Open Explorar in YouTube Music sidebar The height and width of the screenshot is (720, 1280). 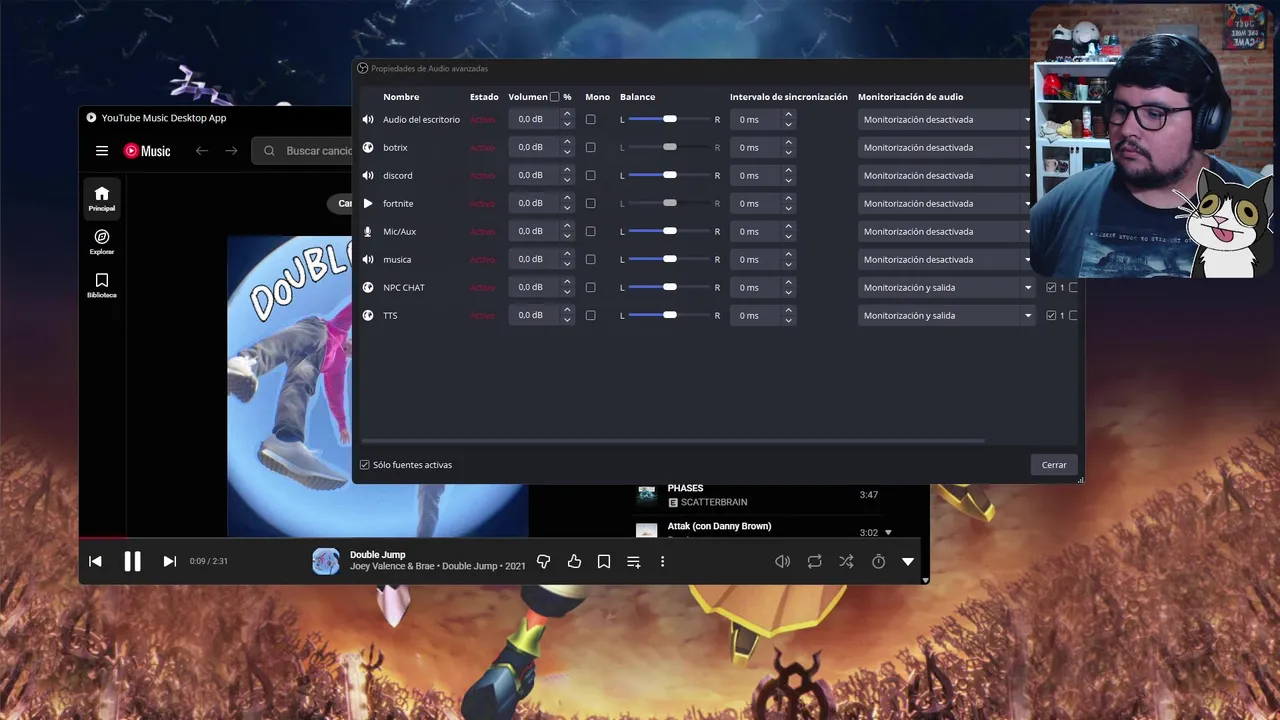102,242
